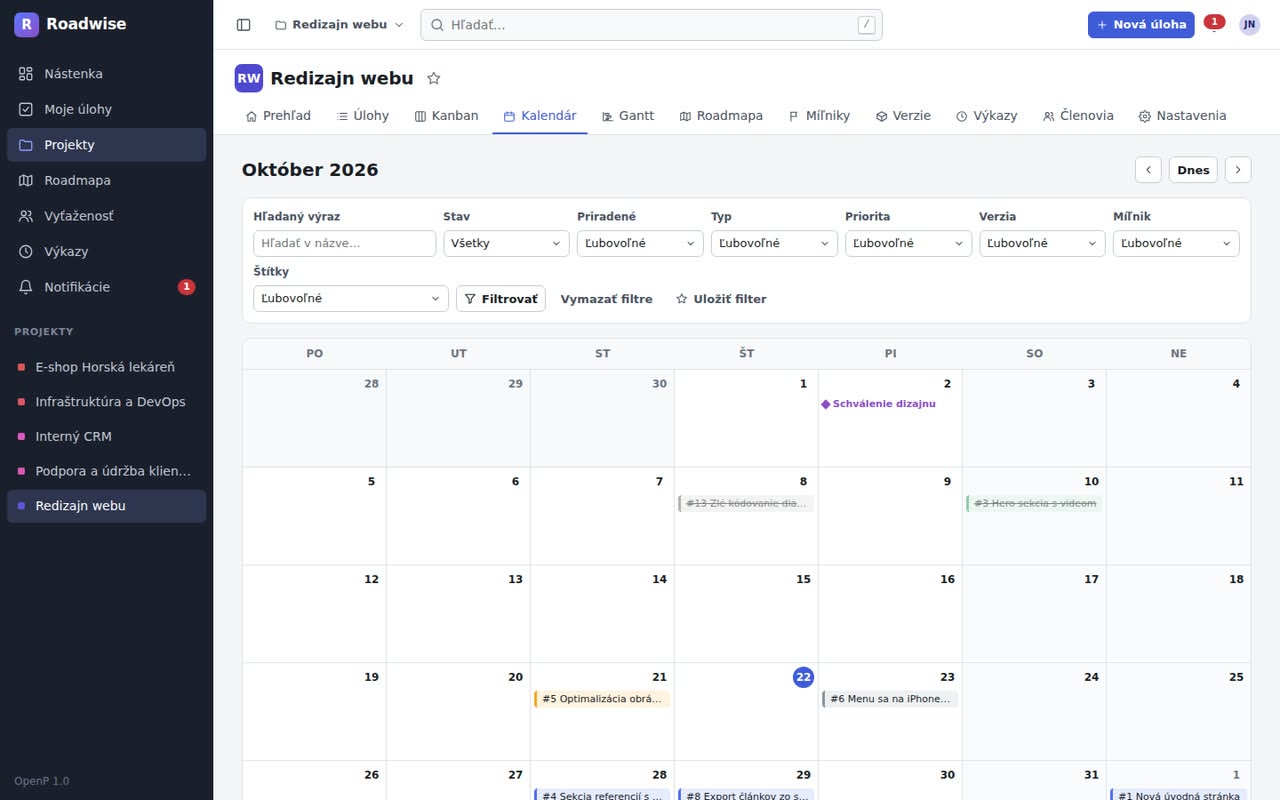Open the Stav dropdown
The width and height of the screenshot is (1280, 800).
(506, 243)
